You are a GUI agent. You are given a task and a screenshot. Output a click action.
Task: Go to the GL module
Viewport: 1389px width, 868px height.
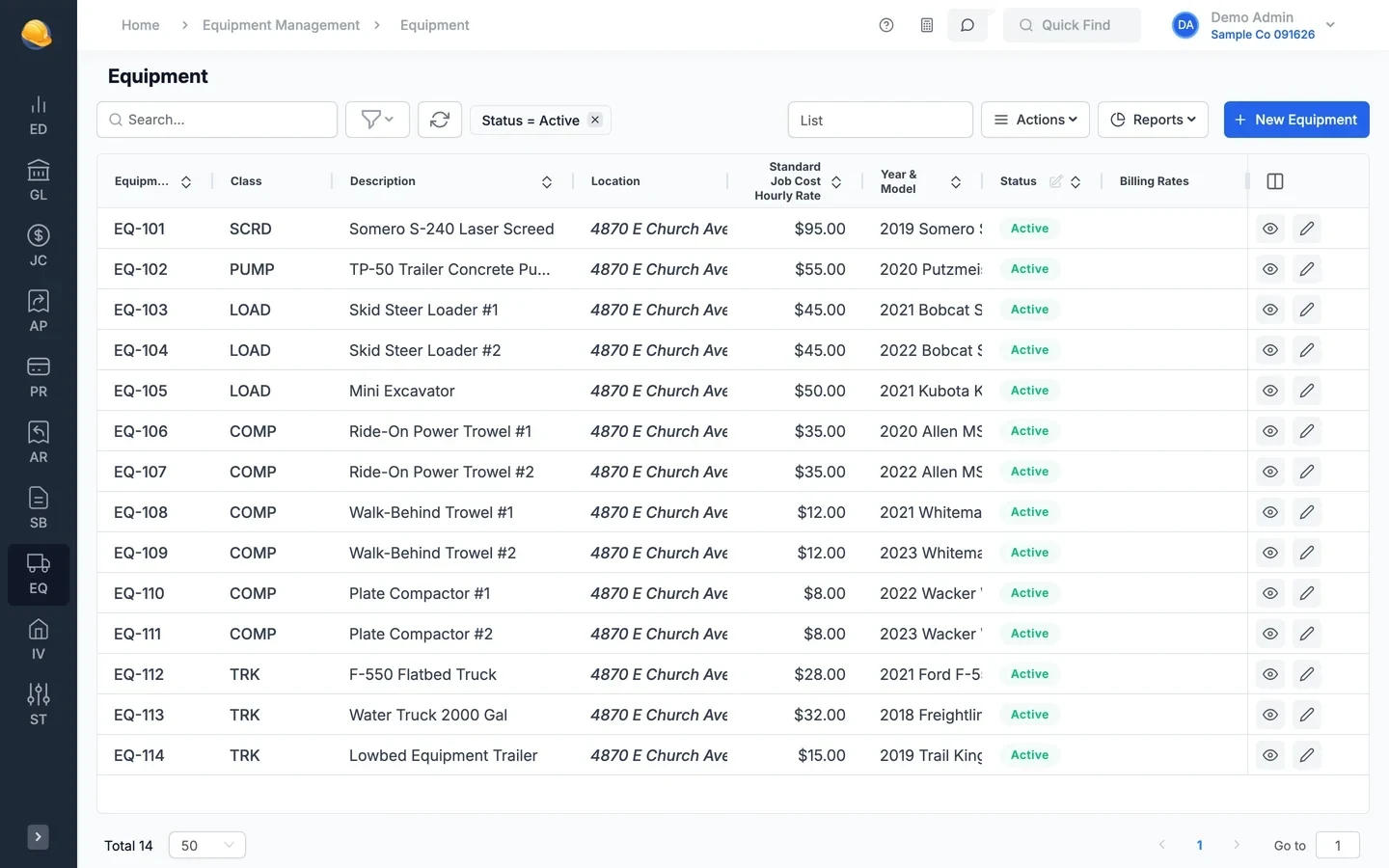point(39,181)
